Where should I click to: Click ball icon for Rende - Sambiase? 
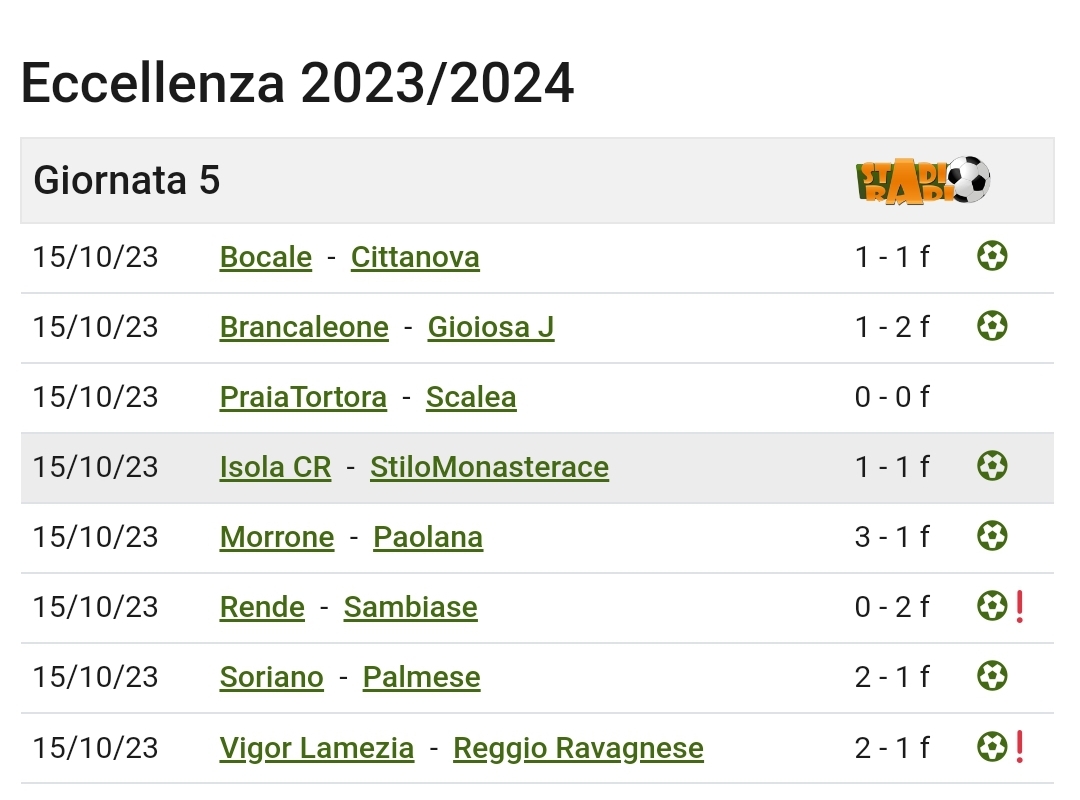coord(992,606)
